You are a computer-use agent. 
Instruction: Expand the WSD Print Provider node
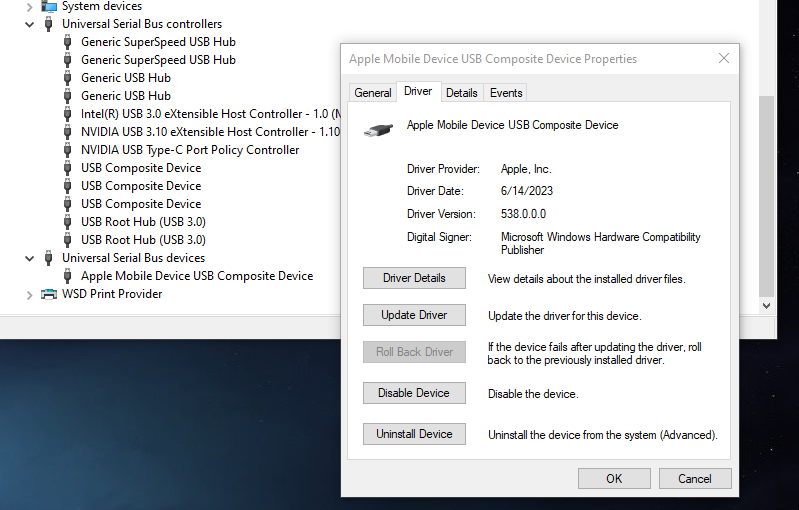coord(30,294)
